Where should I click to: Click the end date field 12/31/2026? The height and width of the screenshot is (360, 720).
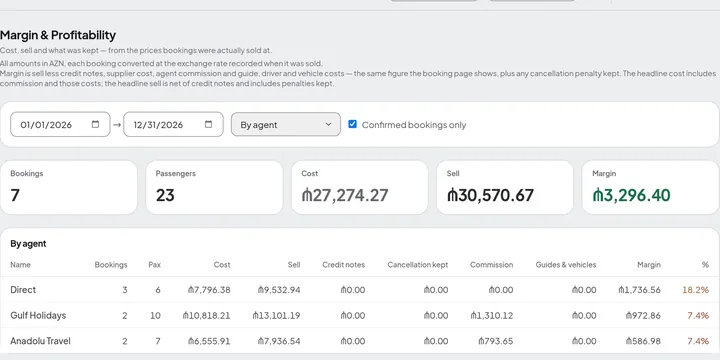click(173, 124)
